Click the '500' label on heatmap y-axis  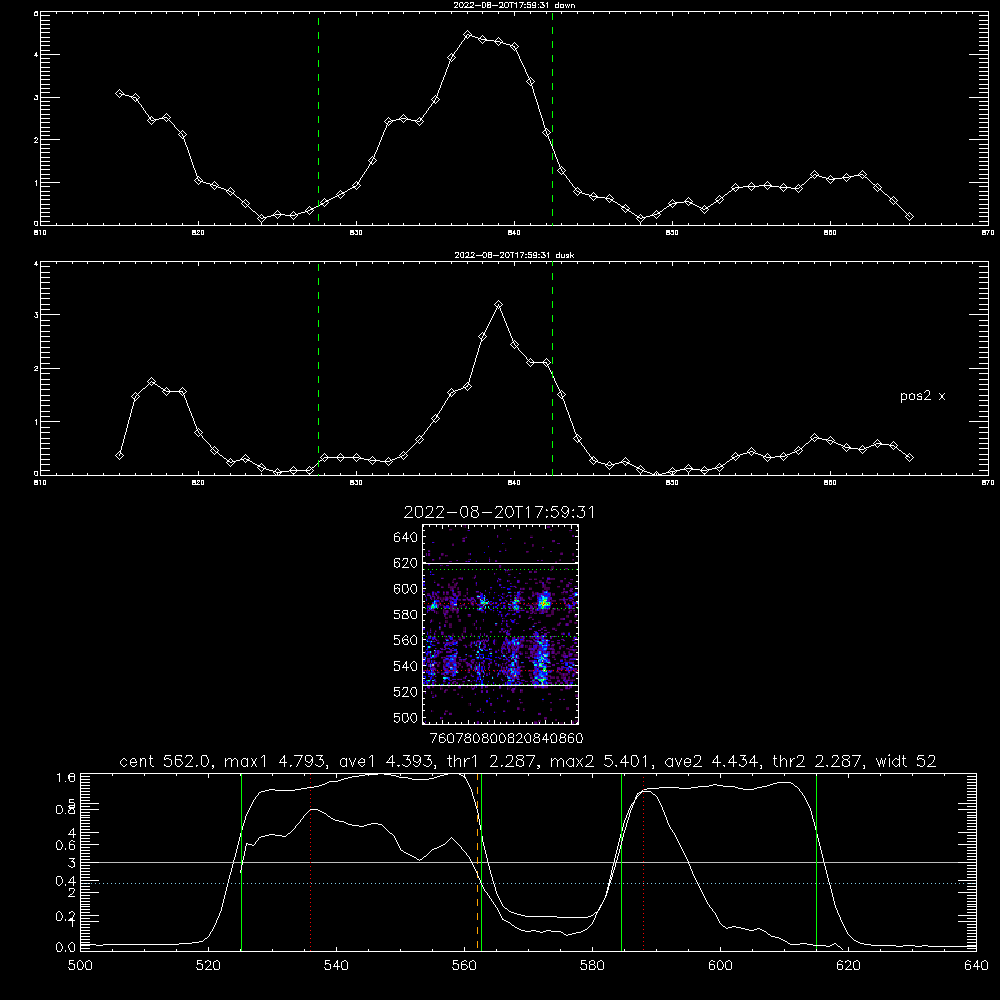[406, 717]
